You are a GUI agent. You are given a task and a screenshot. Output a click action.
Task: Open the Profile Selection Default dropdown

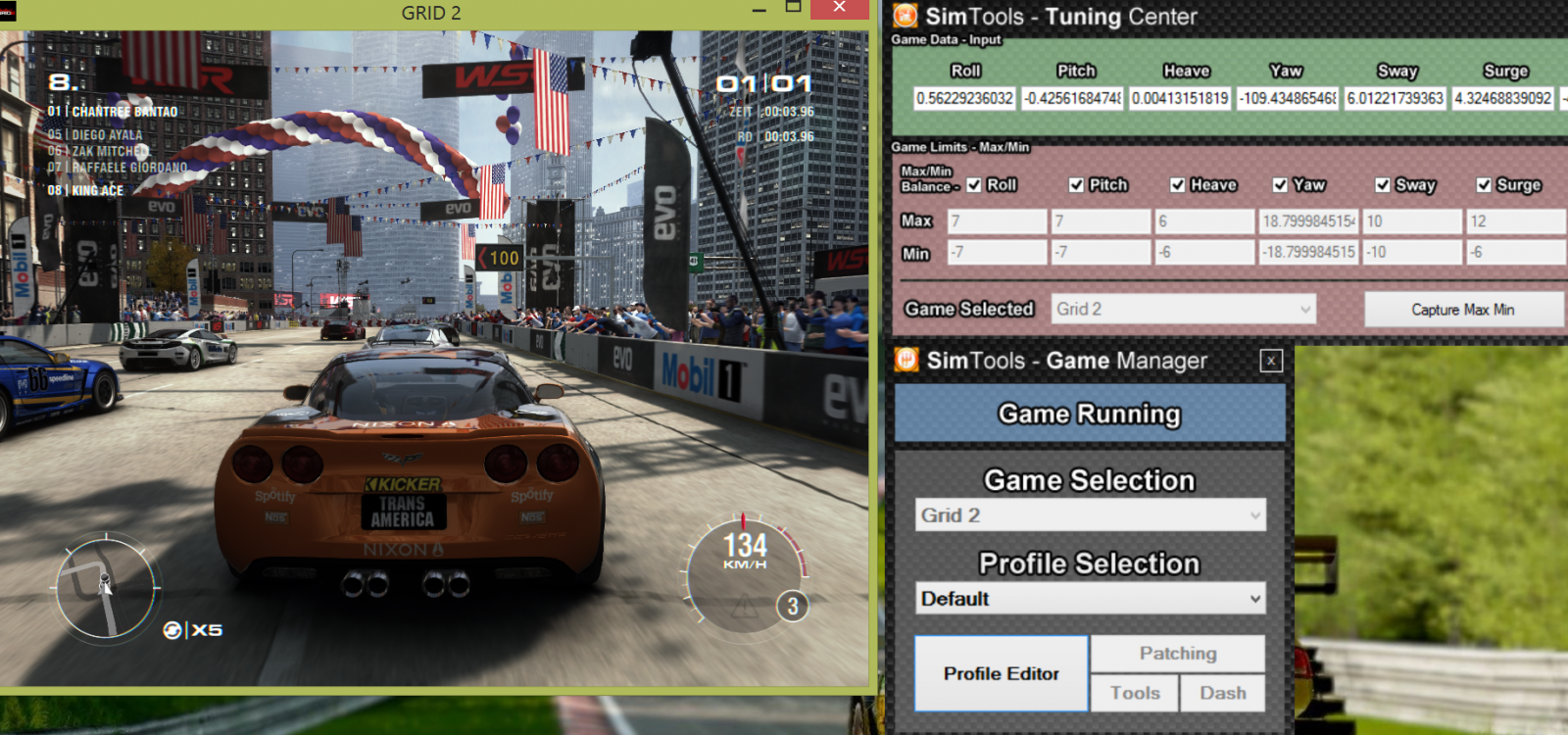[x=1091, y=599]
